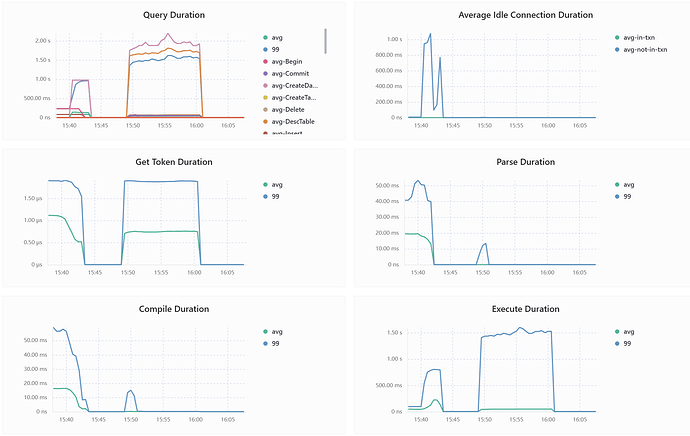The width and height of the screenshot is (690, 436).
Task: Click the 99 legend entry in Query Duration
Action: (x=271, y=50)
